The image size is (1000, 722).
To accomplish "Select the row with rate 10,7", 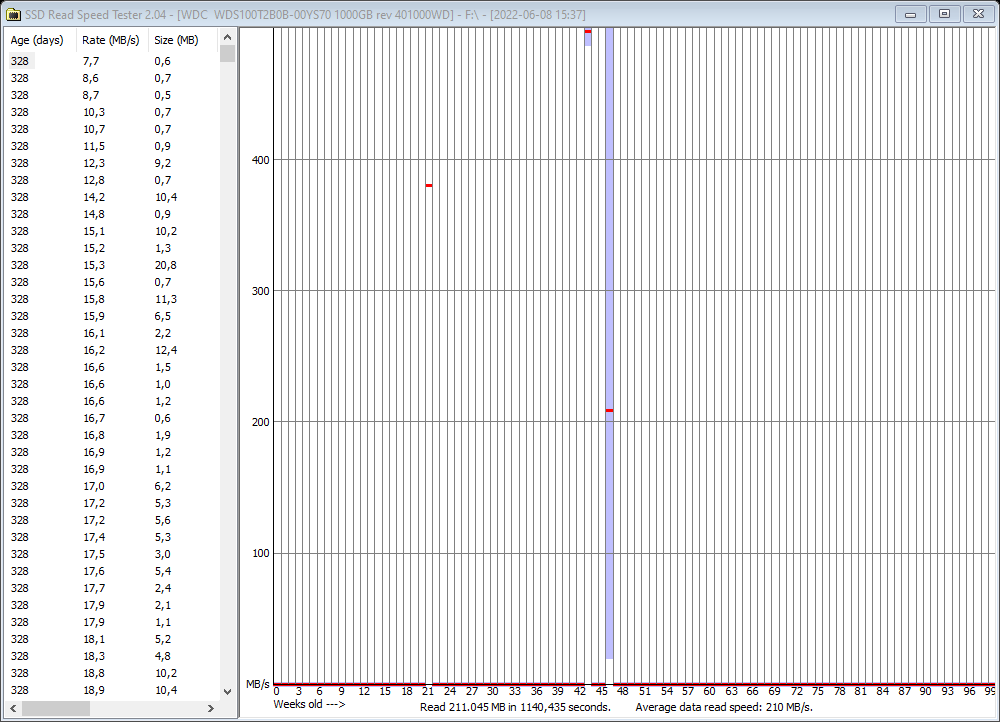I will pos(112,129).
